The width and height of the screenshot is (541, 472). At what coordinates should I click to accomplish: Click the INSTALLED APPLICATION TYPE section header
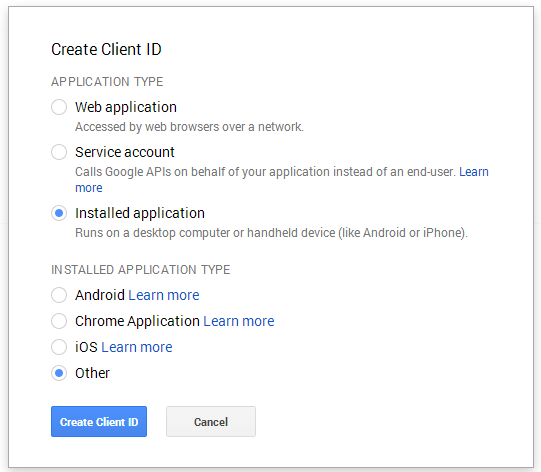(x=140, y=269)
